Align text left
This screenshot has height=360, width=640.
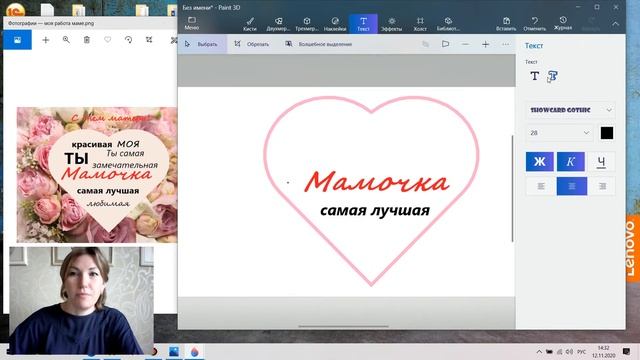coord(541,186)
